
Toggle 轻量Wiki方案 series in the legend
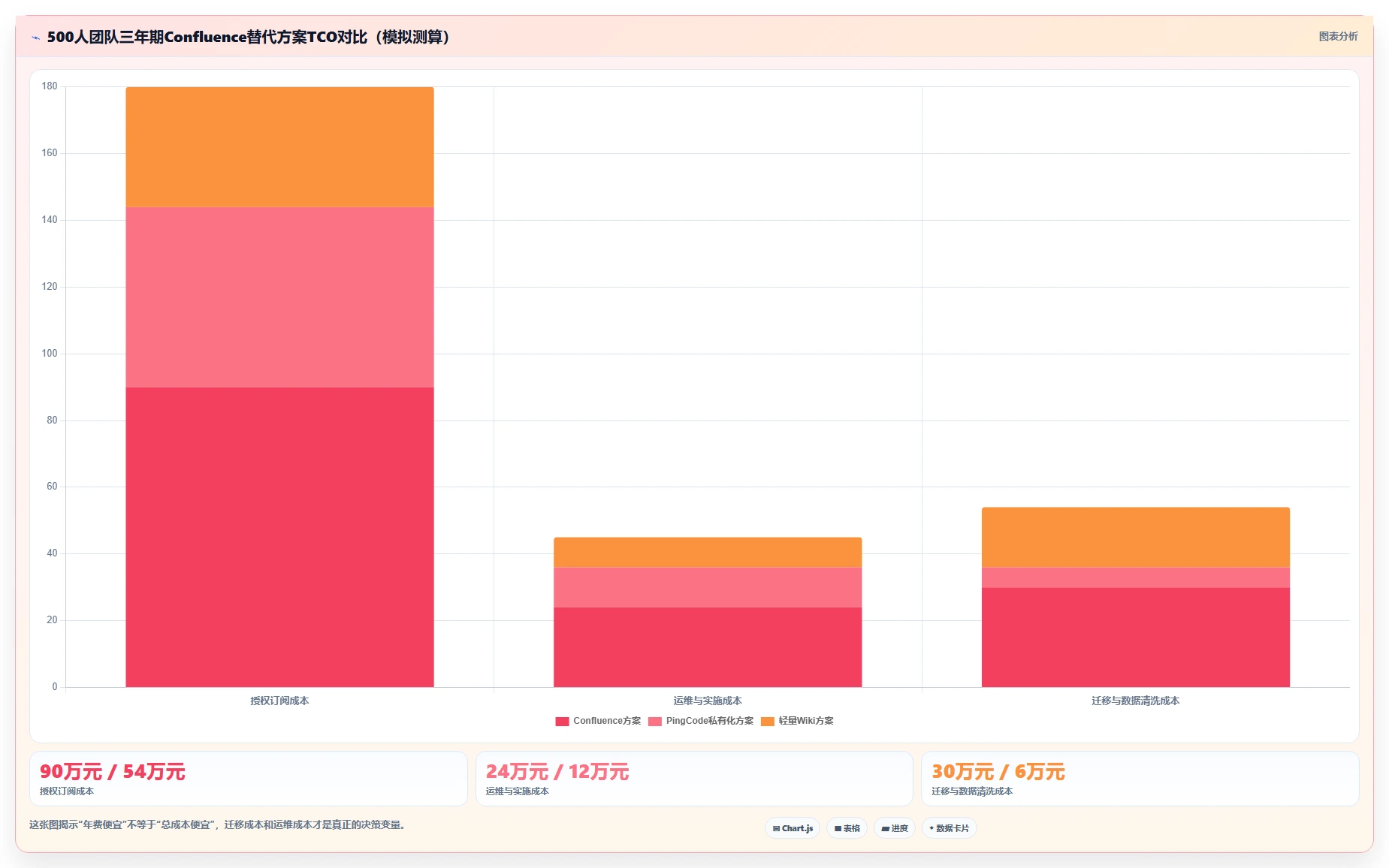coord(797,721)
